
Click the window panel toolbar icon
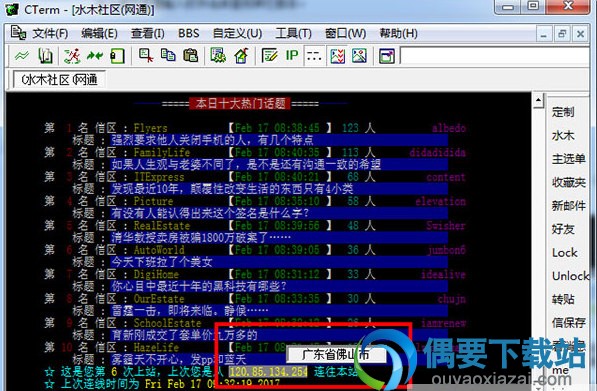[x=387, y=57]
